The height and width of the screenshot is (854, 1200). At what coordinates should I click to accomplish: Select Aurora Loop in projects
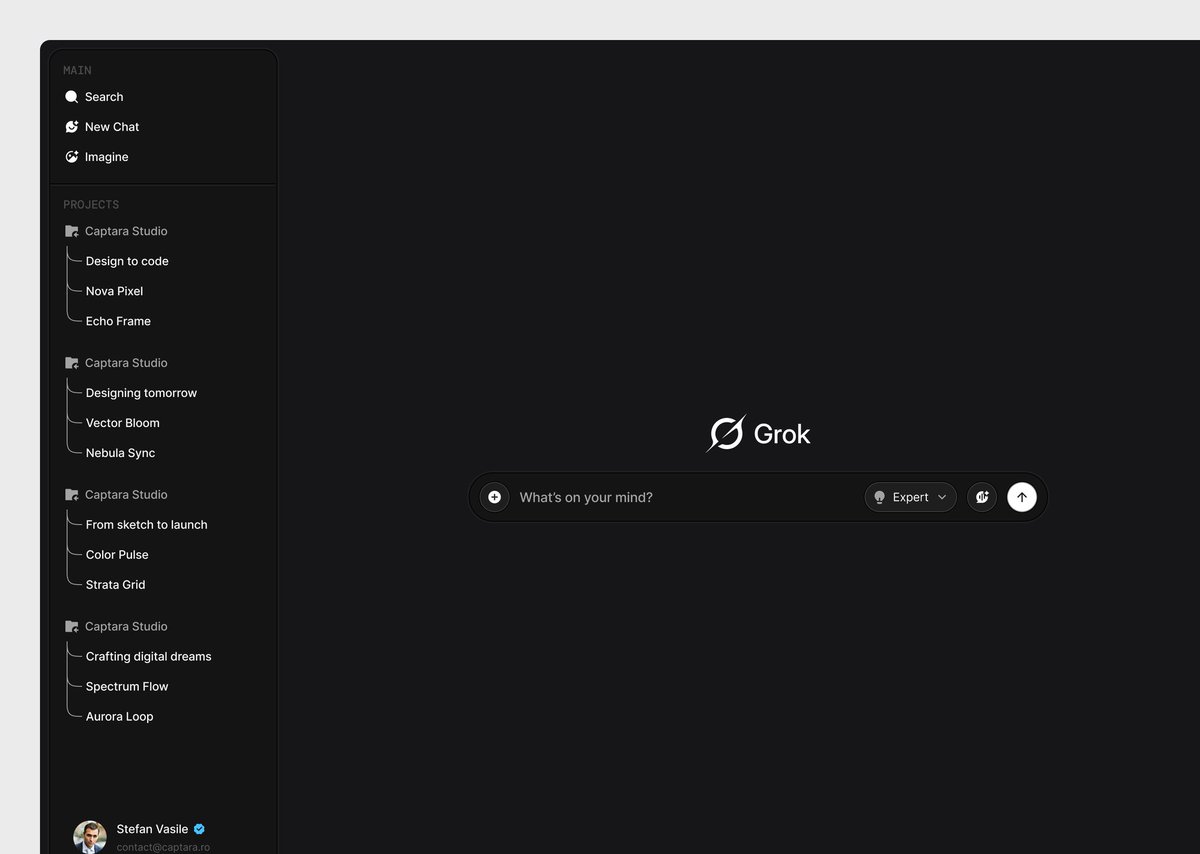tap(119, 717)
